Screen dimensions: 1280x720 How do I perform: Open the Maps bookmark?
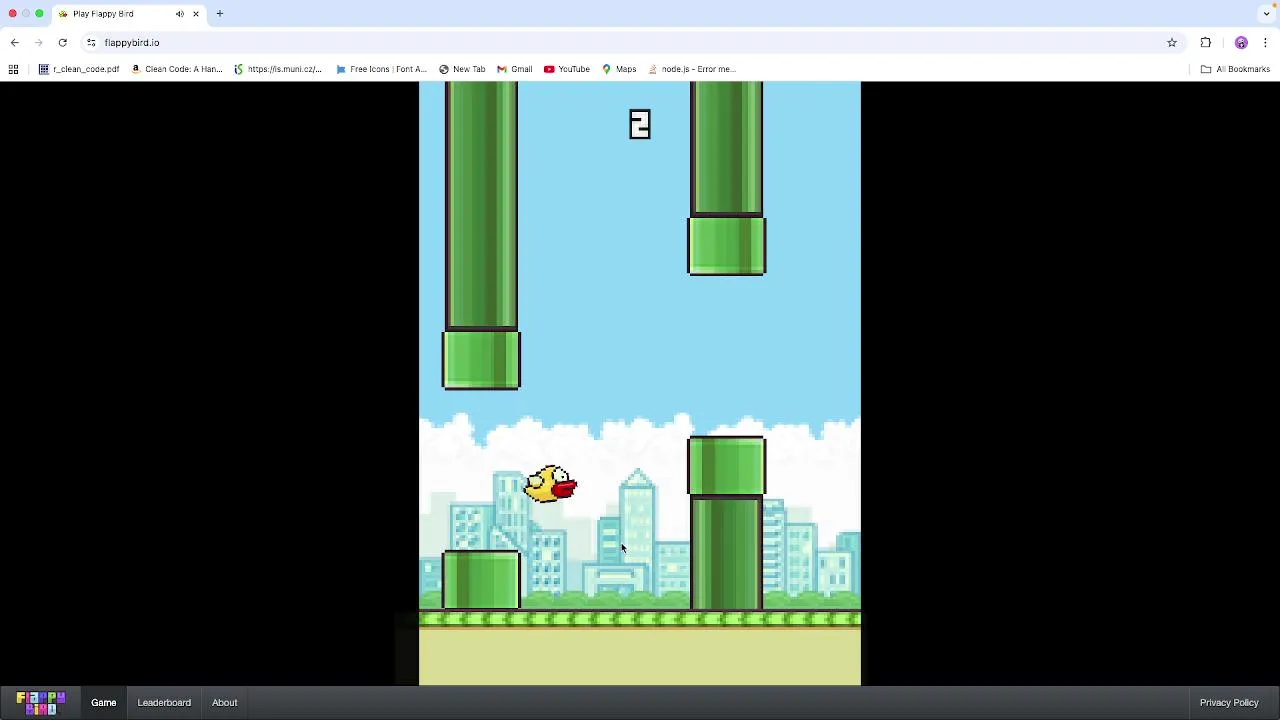619,69
